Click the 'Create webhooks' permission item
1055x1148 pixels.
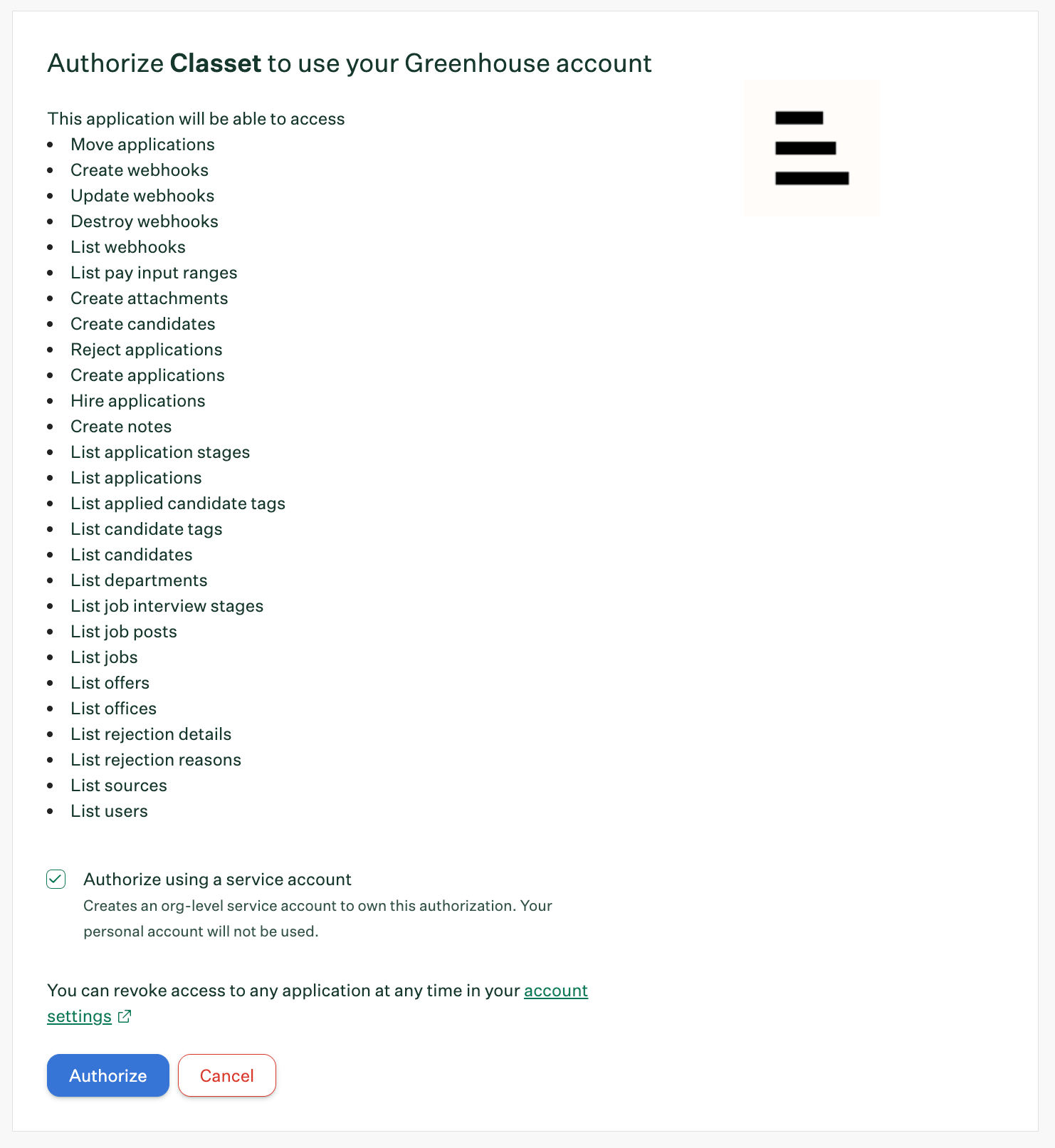coord(140,170)
